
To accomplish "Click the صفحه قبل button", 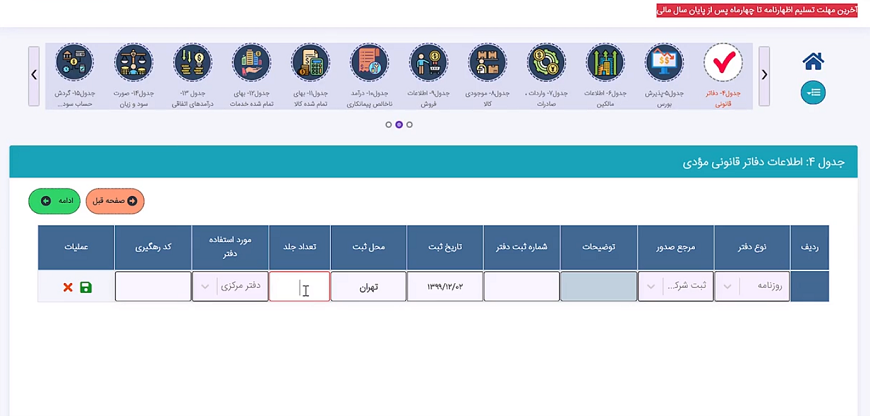I will [115, 201].
